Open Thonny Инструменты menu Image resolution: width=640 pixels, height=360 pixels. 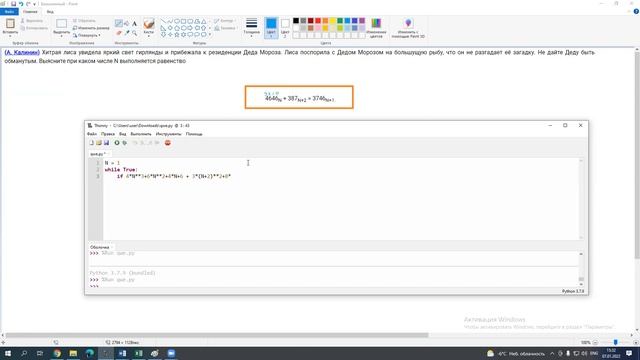(168, 134)
